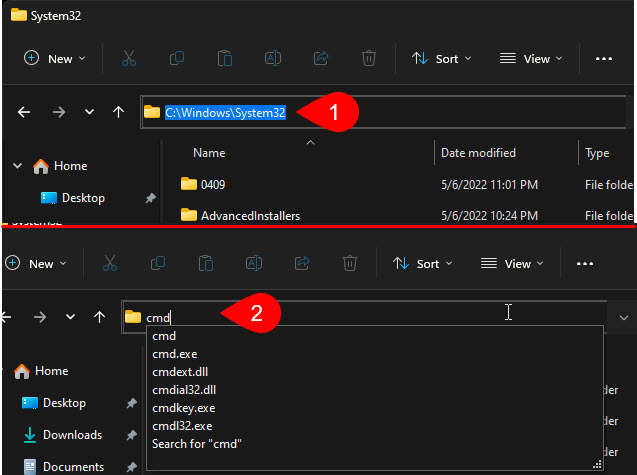Choose the cmdext.dll suggestion
Viewport: 637px width, 475px height.
click(x=376, y=372)
